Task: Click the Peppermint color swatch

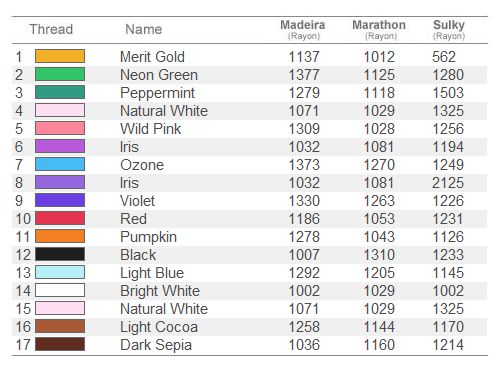Action: click(60, 92)
